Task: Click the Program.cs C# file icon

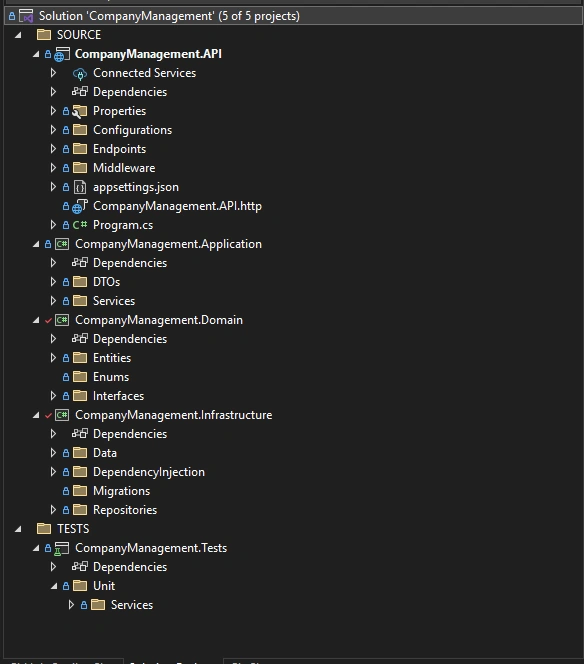Action: click(x=80, y=225)
